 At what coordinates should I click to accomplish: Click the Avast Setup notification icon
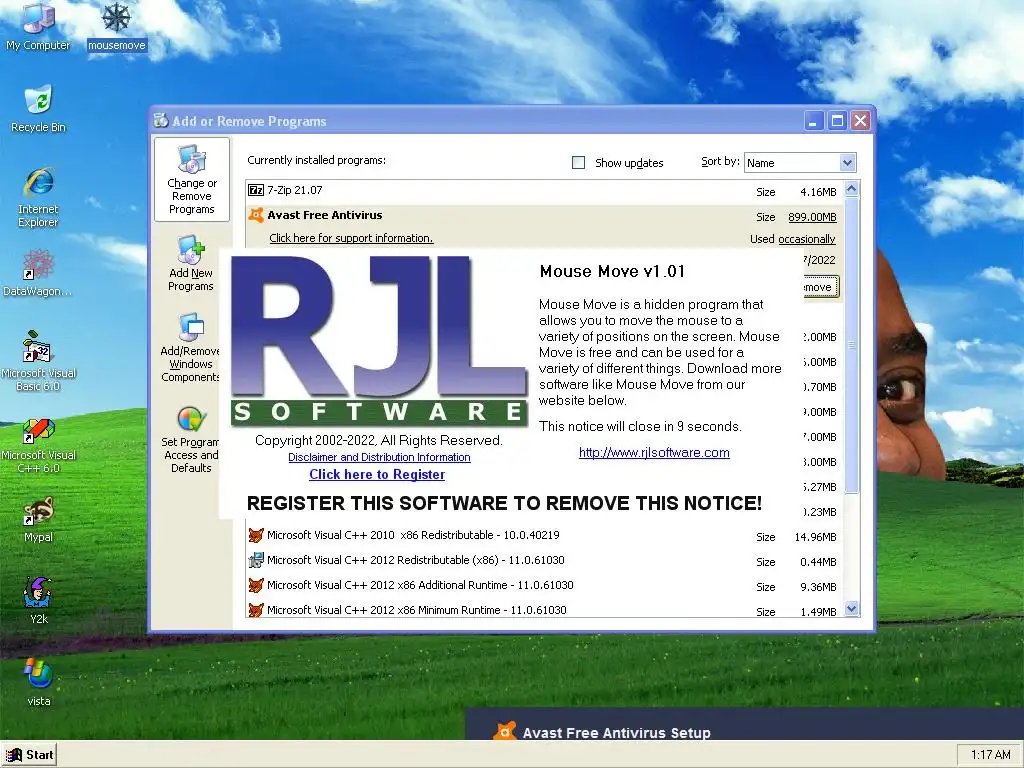tap(505, 731)
